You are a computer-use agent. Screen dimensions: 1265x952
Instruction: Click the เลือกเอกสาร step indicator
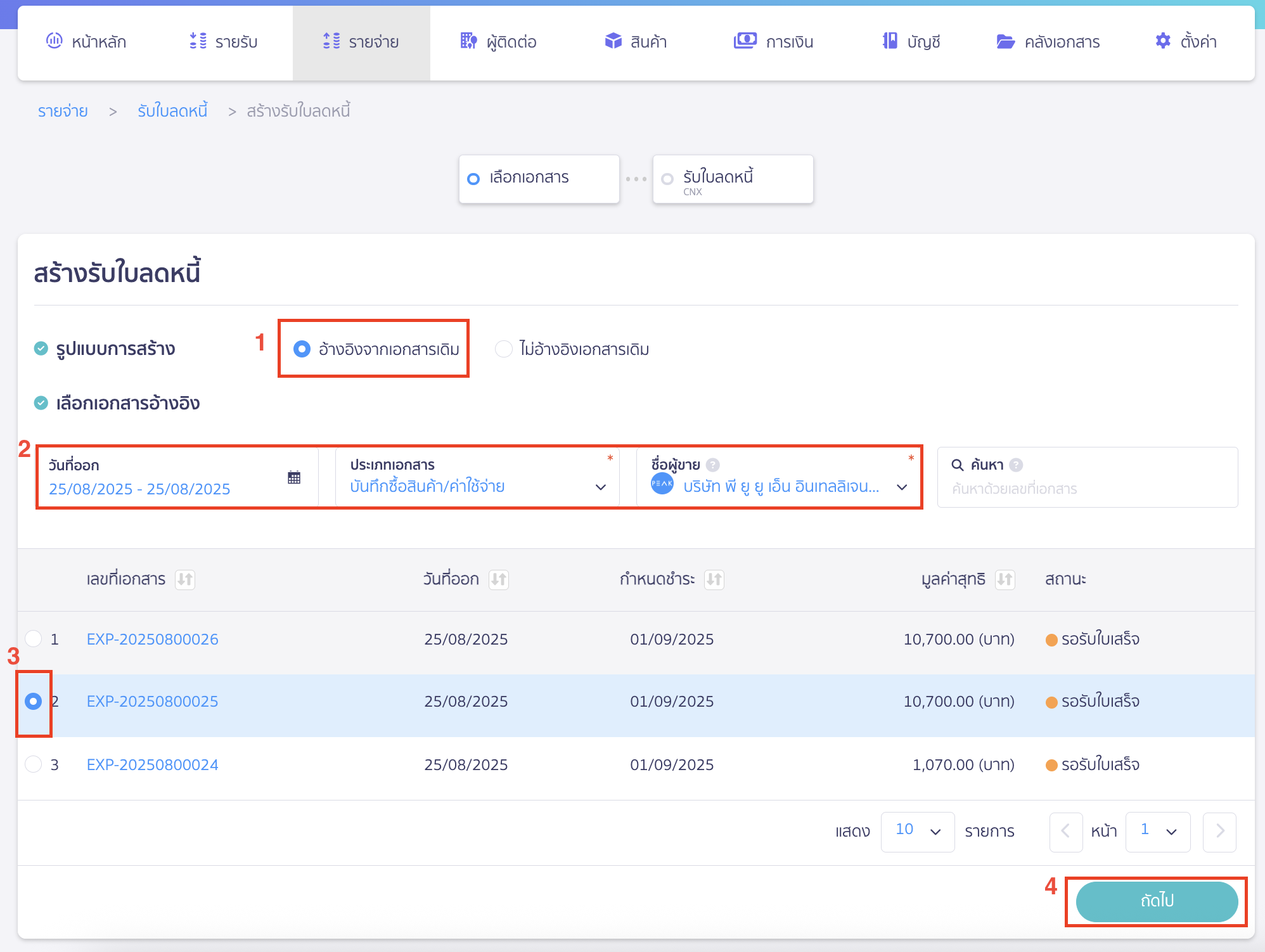click(x=539, y=178)
